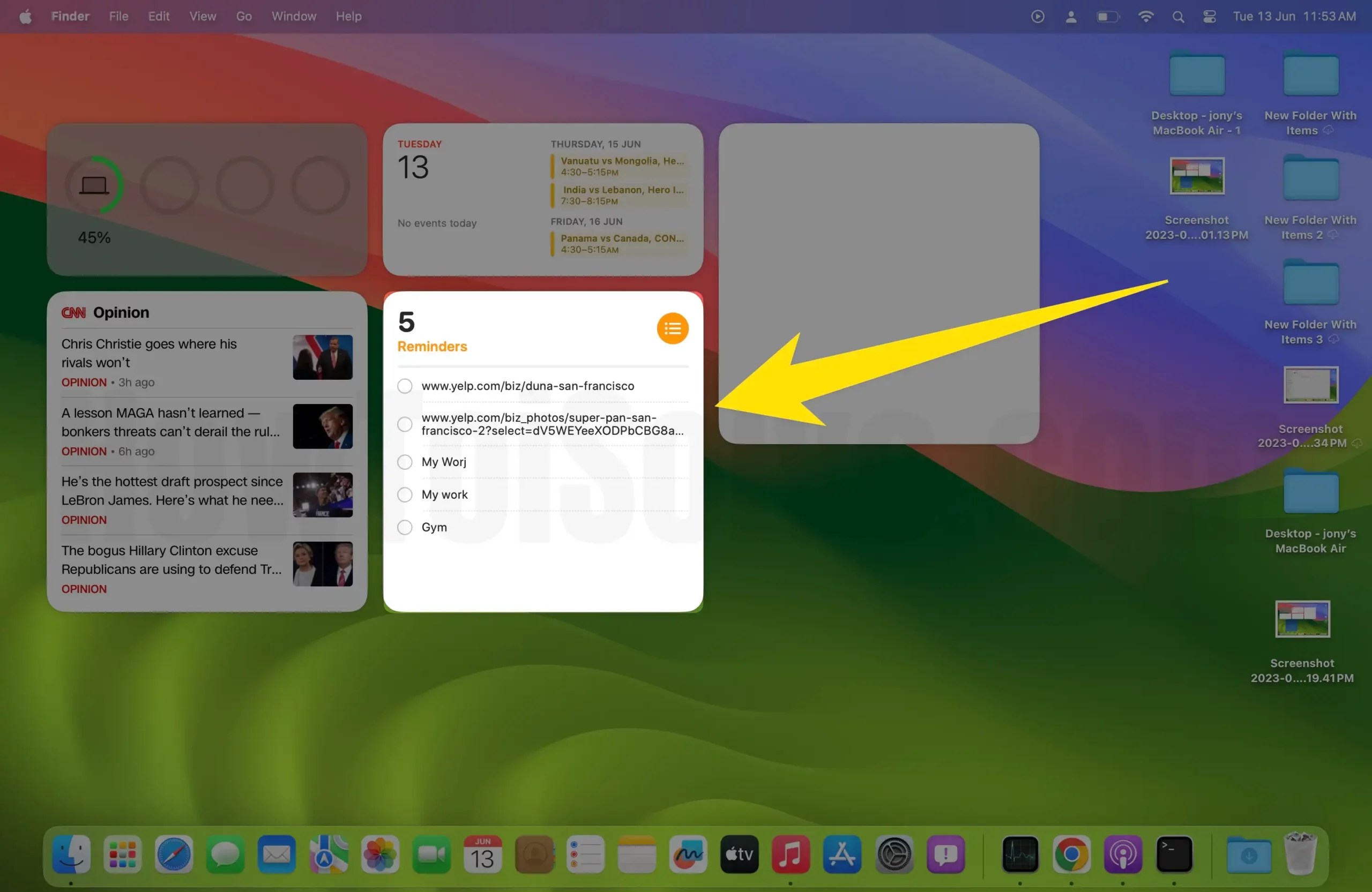The image size is (1372, 892).
Task: Open Vanuatu vs Mongolia calendar event
Action: [619, 166]
